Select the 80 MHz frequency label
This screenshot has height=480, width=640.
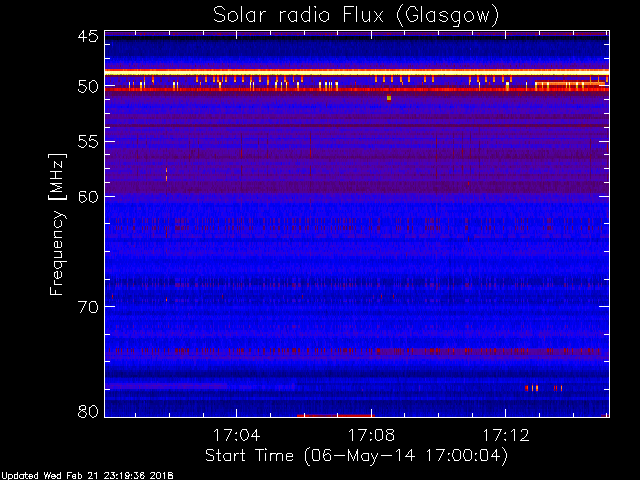88,411
